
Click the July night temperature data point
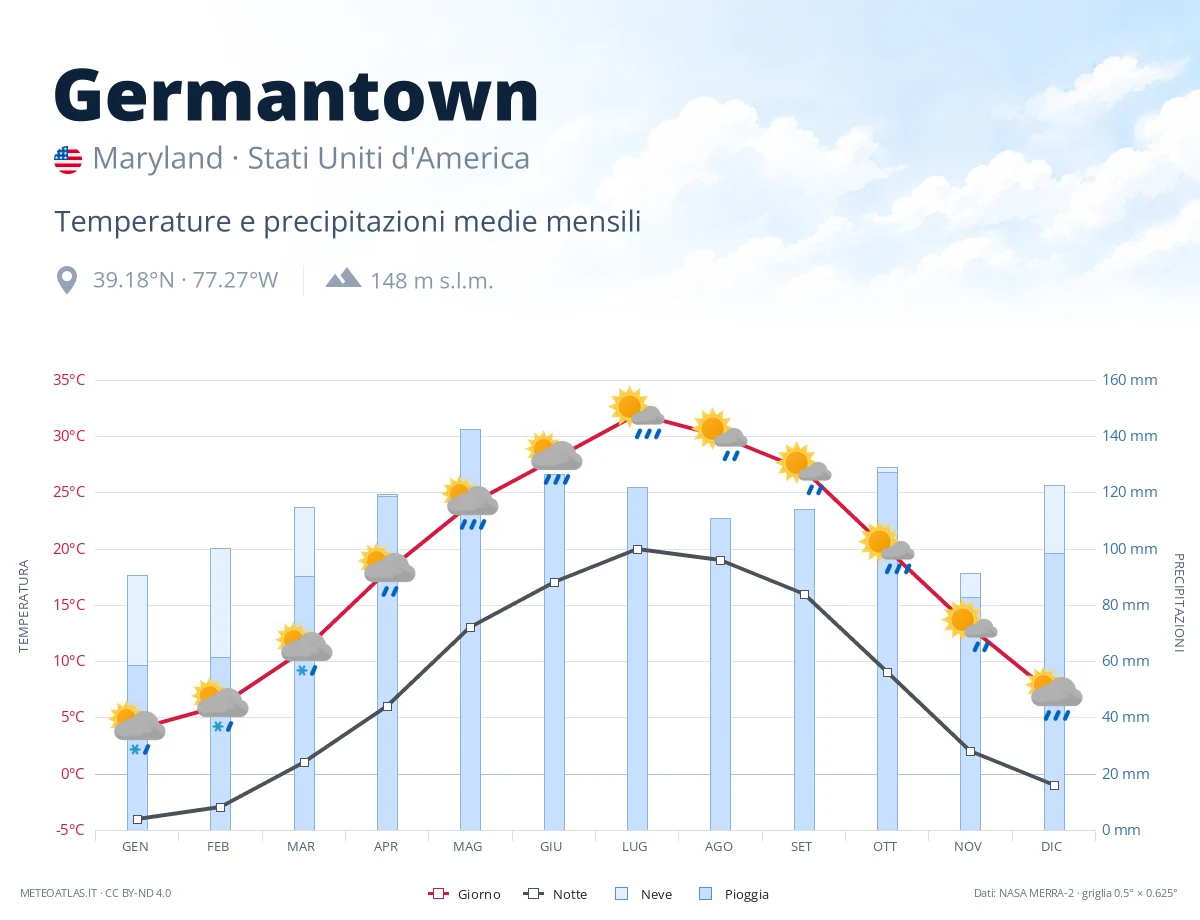point(637,549)
